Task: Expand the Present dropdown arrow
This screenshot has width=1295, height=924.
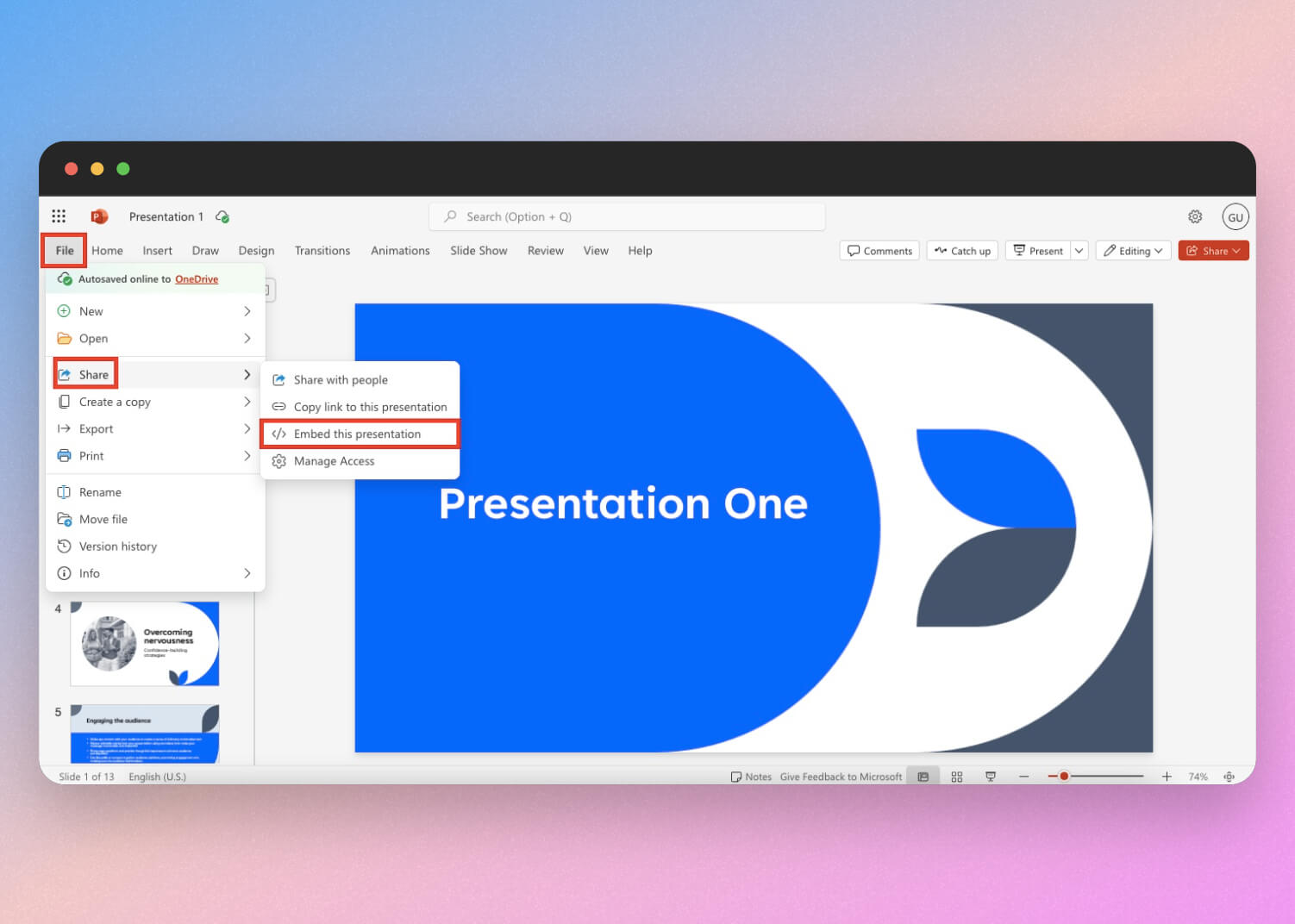Action: [1079, 251]
